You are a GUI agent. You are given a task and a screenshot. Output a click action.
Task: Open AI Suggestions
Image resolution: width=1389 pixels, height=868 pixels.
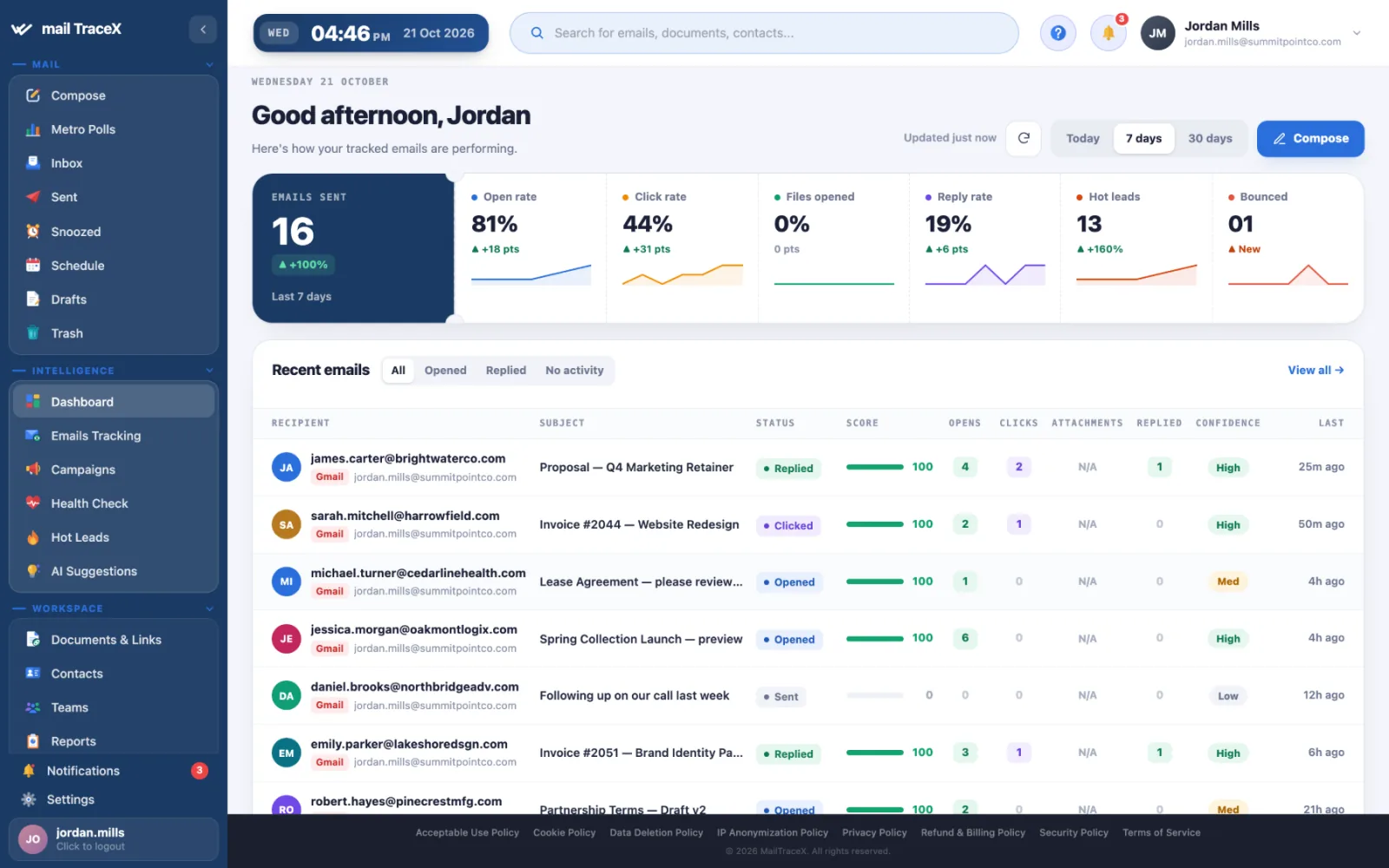pos(113,571)
